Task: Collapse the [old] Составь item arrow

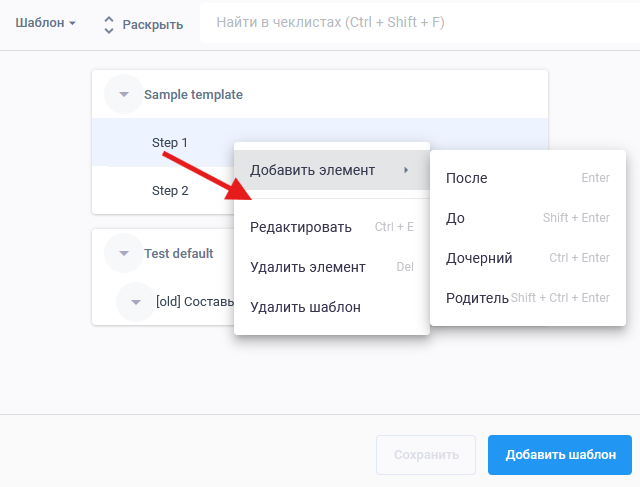Action: (135, 302)
